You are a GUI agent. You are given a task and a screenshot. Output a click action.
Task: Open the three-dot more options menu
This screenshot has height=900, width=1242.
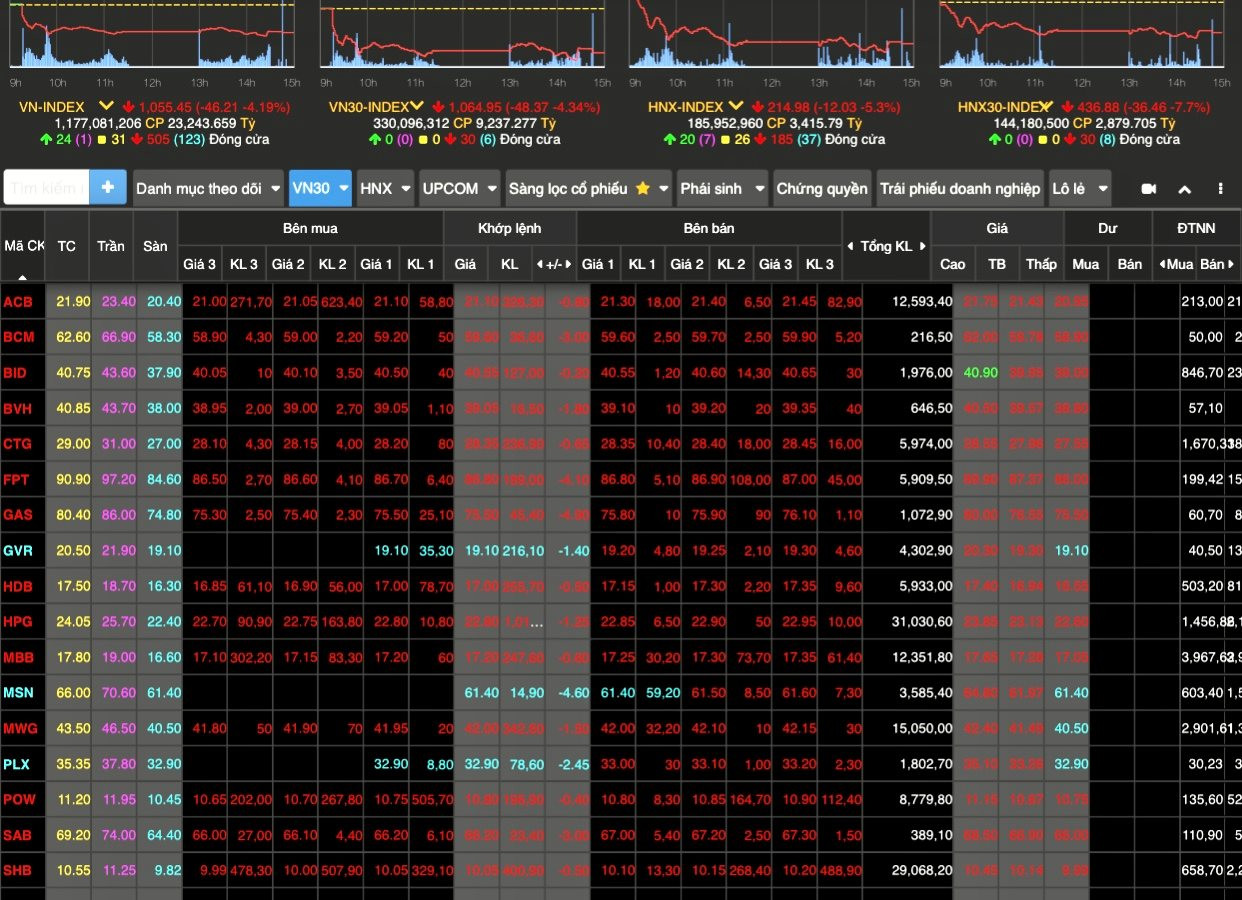tap(1220, 189)
